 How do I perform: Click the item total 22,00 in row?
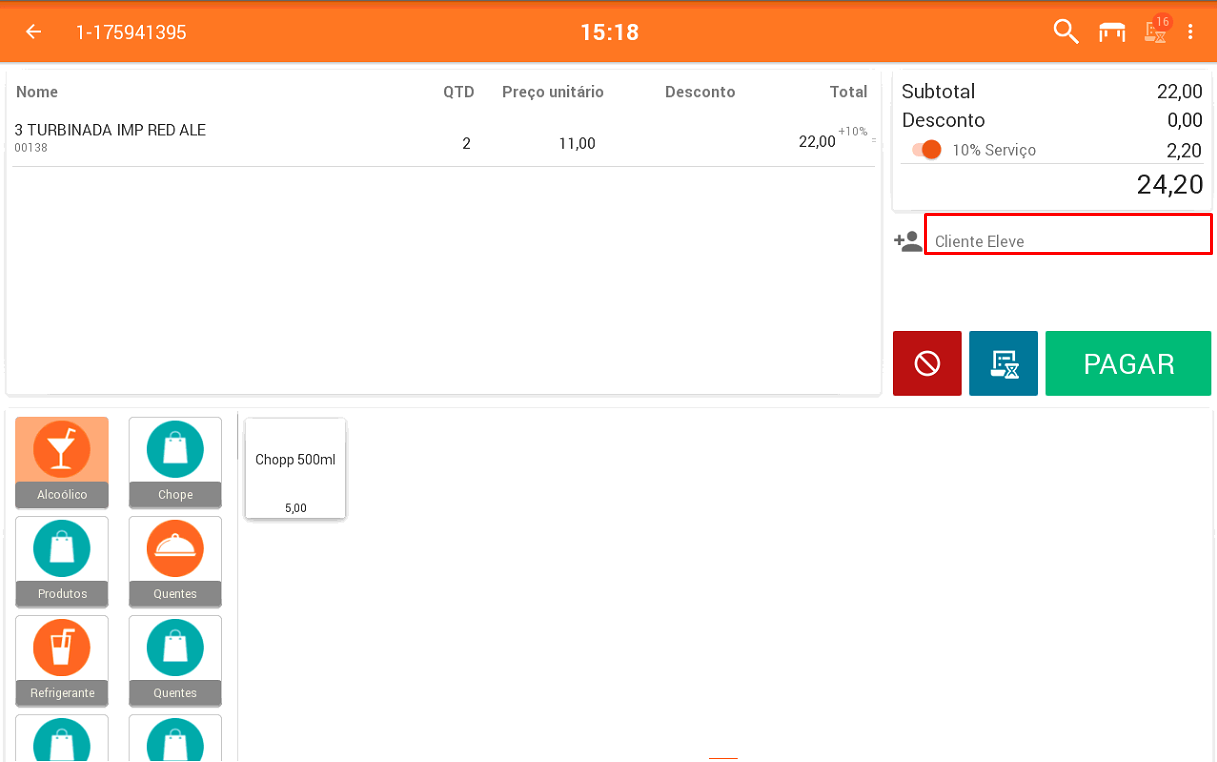pyautogui.click(x=817, y=142)
